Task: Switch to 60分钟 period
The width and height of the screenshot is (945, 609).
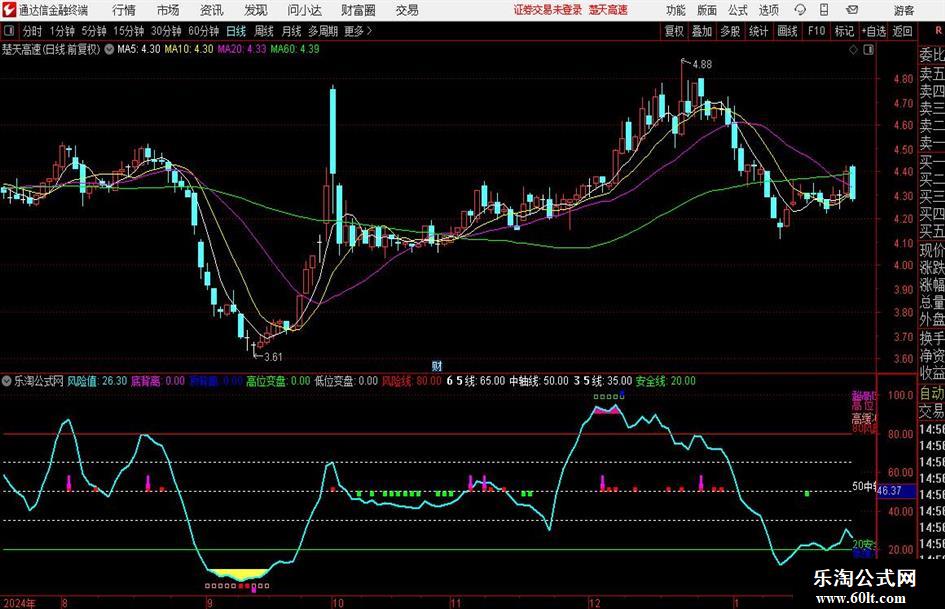Action: pyautogui.click(x=204, y=31)
